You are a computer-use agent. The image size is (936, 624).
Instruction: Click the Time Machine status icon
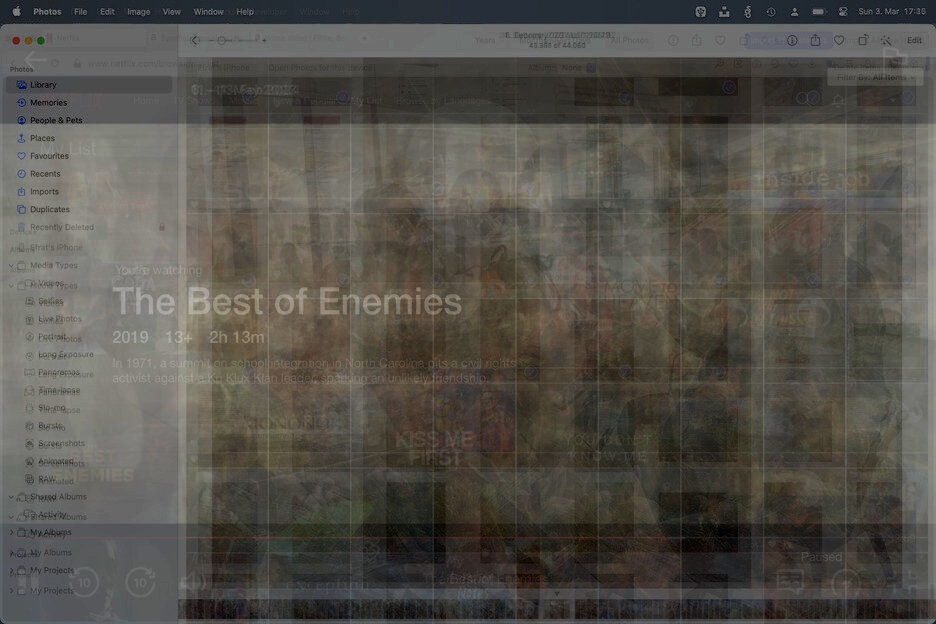click(x=771, y=11)
